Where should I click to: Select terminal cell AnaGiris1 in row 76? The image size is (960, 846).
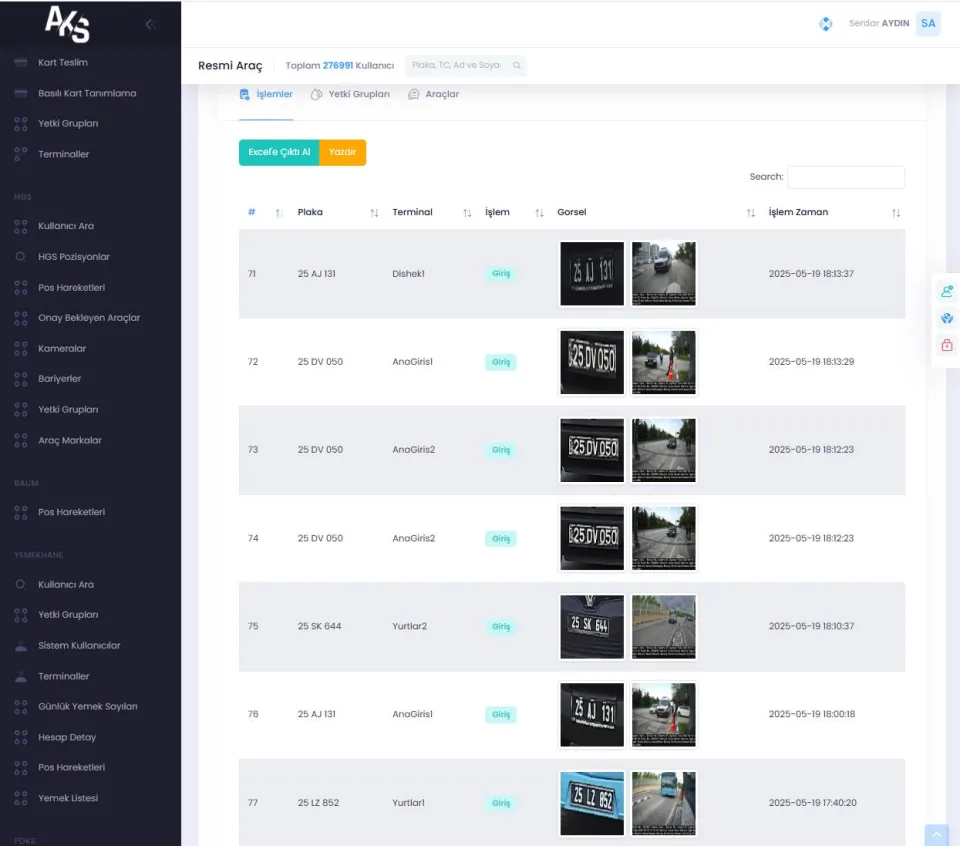(x=413, y=714)
